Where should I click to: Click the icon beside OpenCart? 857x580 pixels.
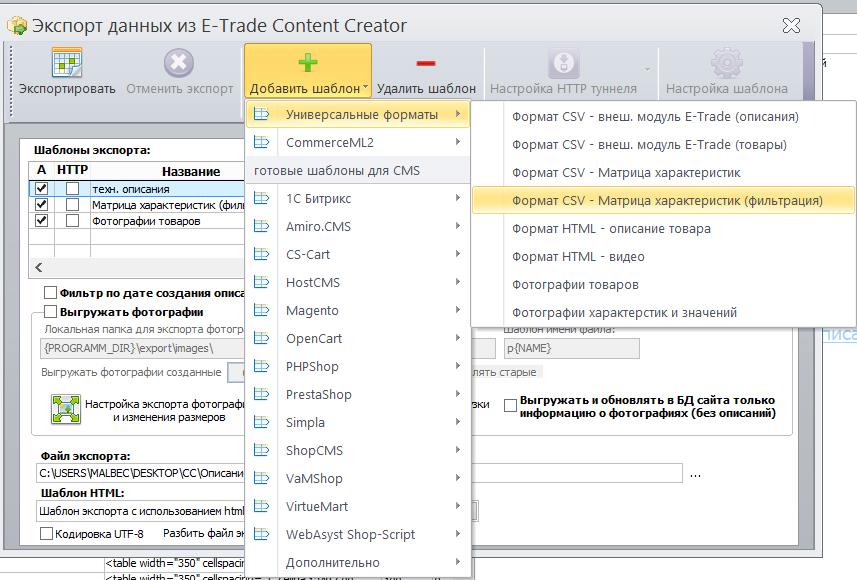point(262,338)
